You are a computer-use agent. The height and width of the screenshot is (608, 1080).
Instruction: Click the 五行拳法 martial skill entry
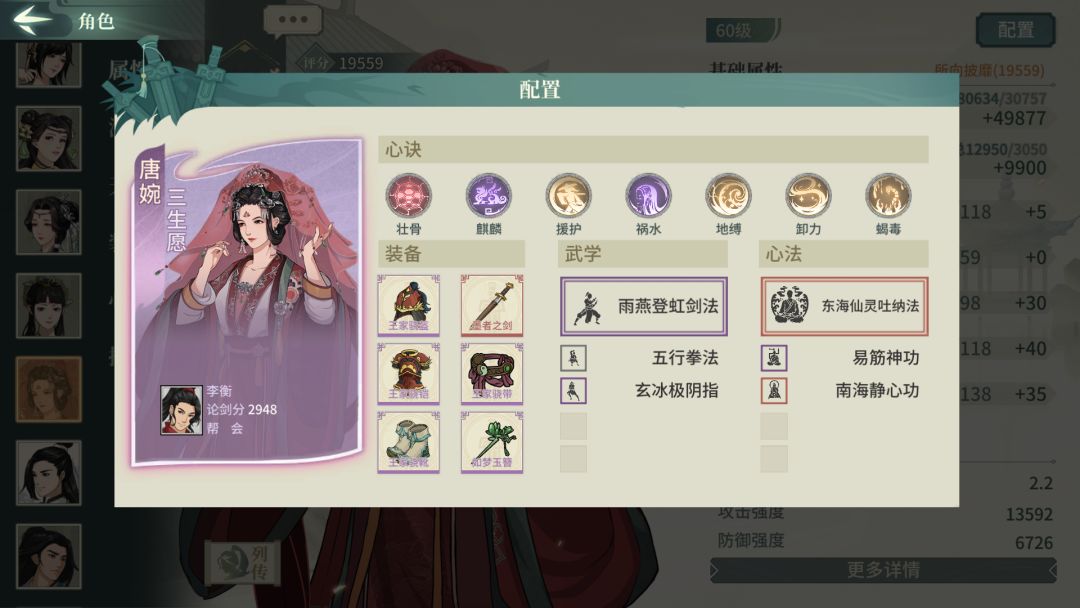[x=641, y=358]
